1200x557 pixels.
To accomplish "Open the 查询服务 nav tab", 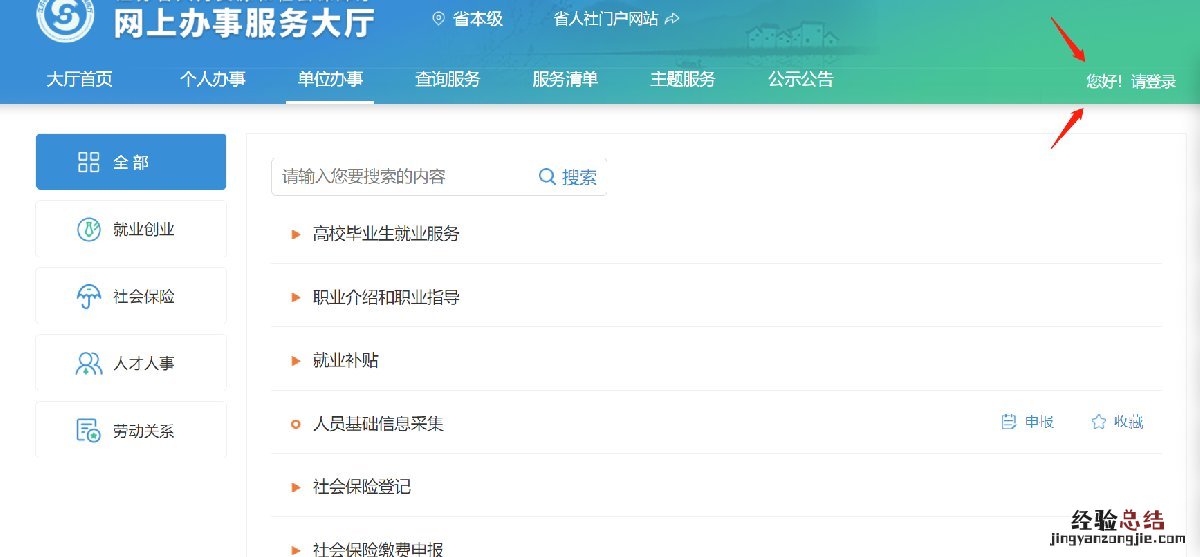I will [448, 80].
